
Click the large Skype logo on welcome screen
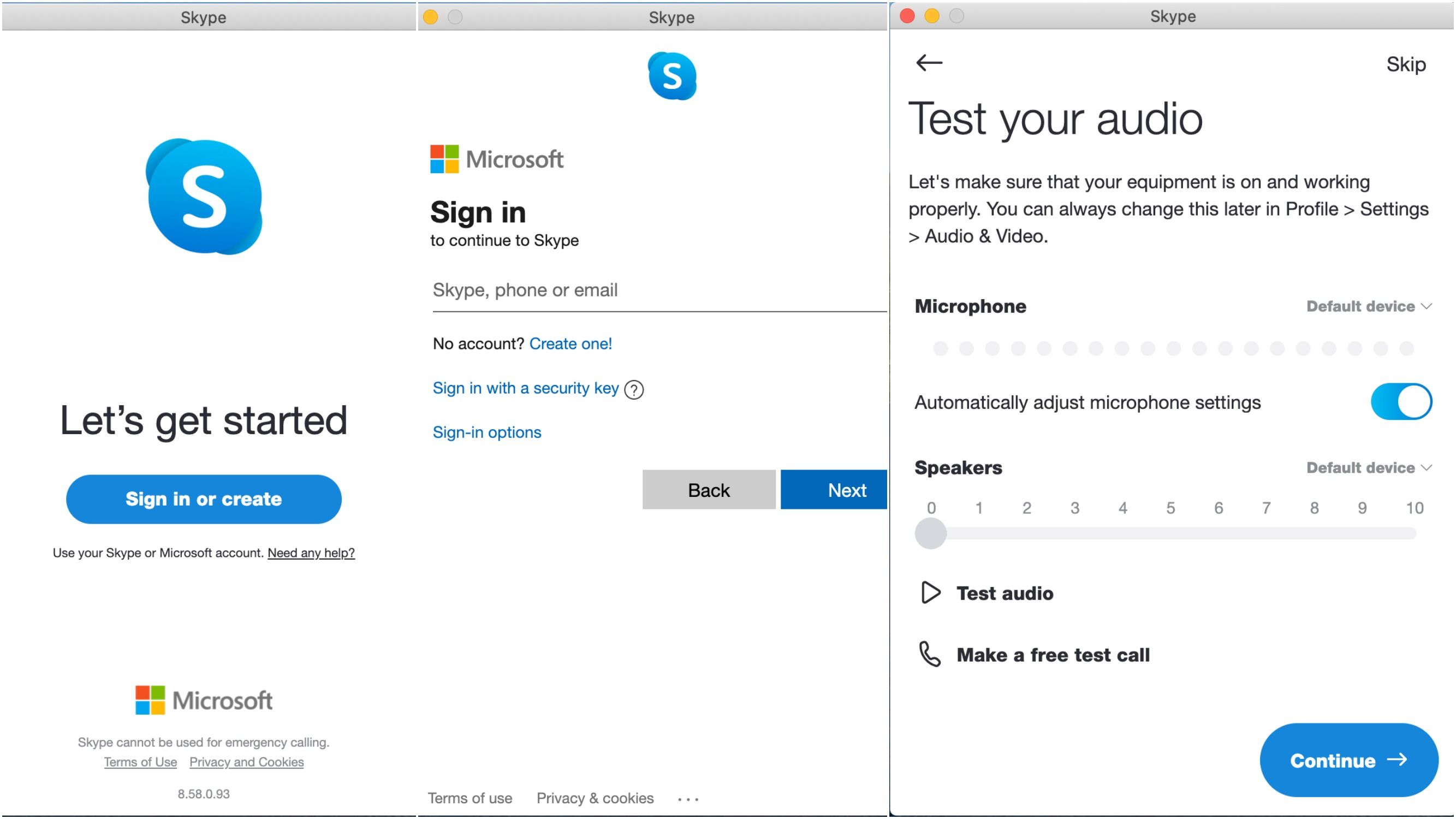click(204, 197)
